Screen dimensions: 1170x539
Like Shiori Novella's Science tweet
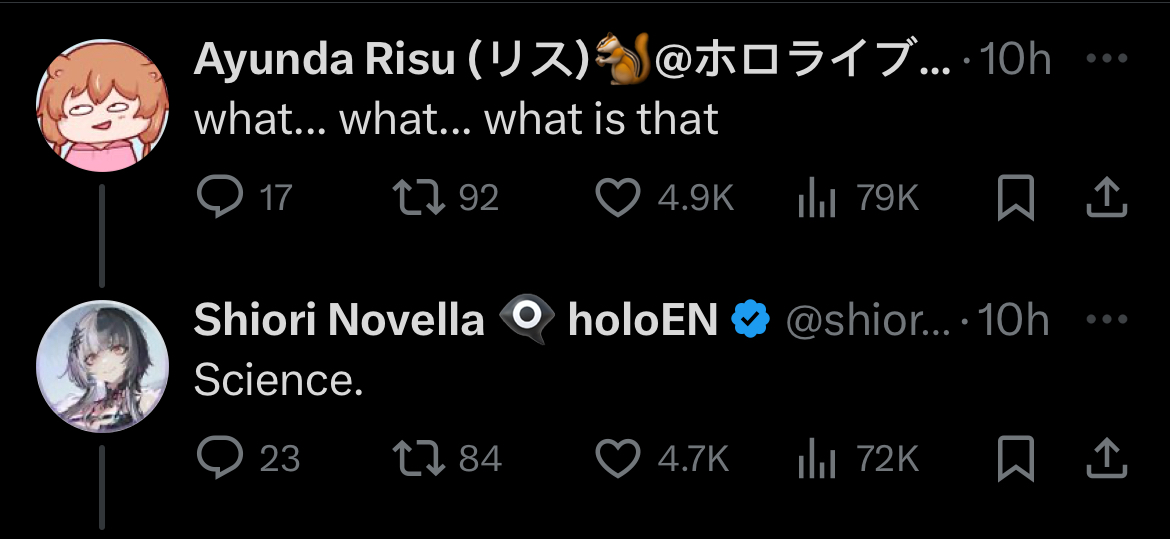[x=618, y=458]
